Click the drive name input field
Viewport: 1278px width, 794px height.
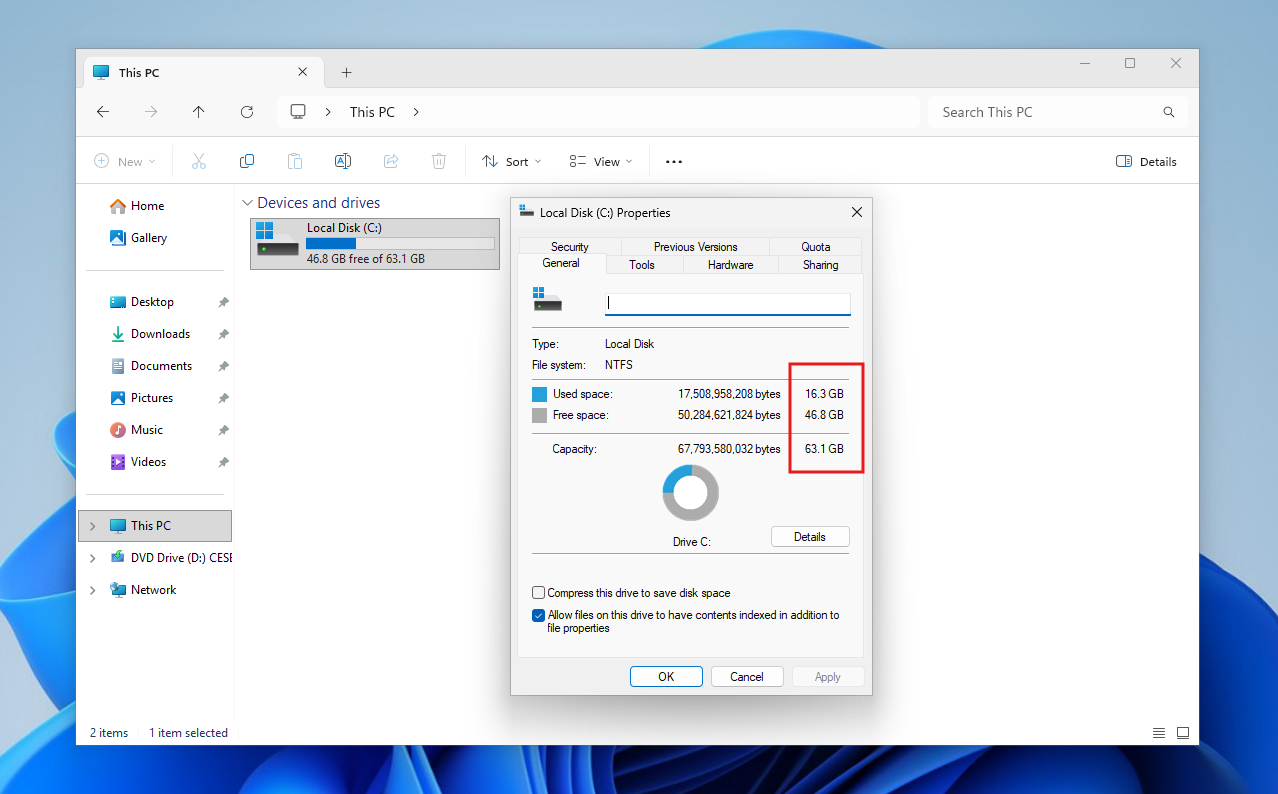[727, 302]
